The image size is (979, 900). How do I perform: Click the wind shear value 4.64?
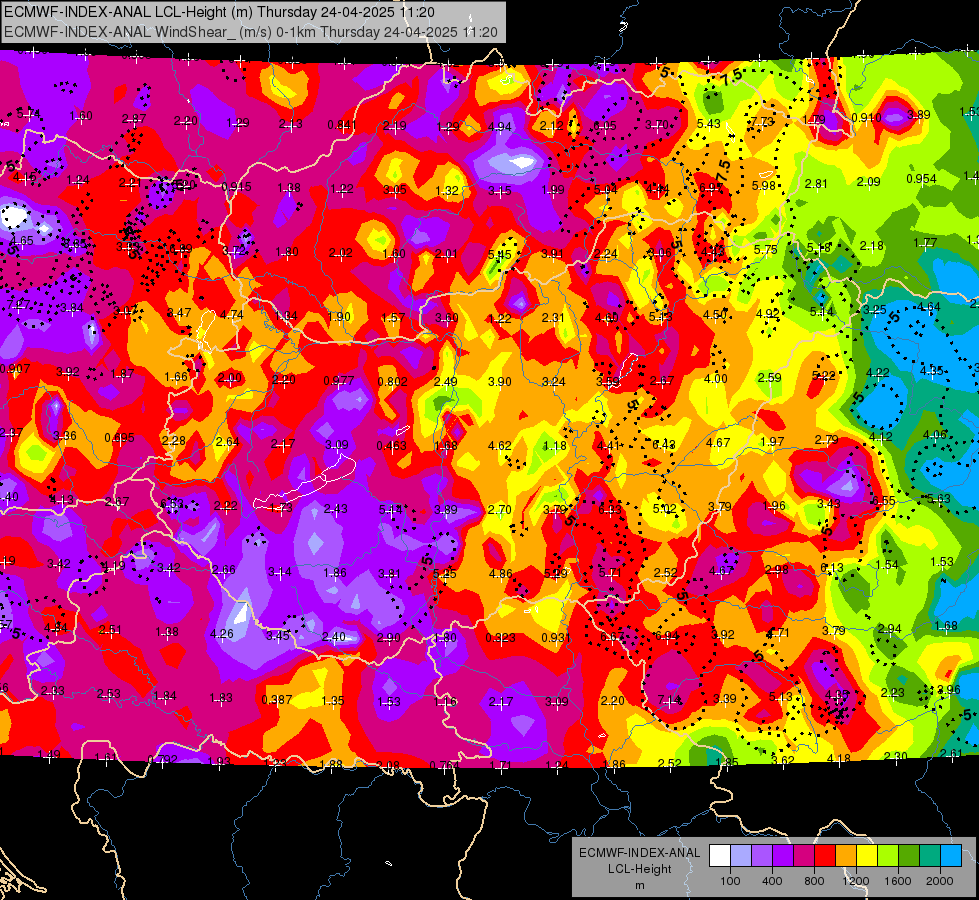(929, 307)
